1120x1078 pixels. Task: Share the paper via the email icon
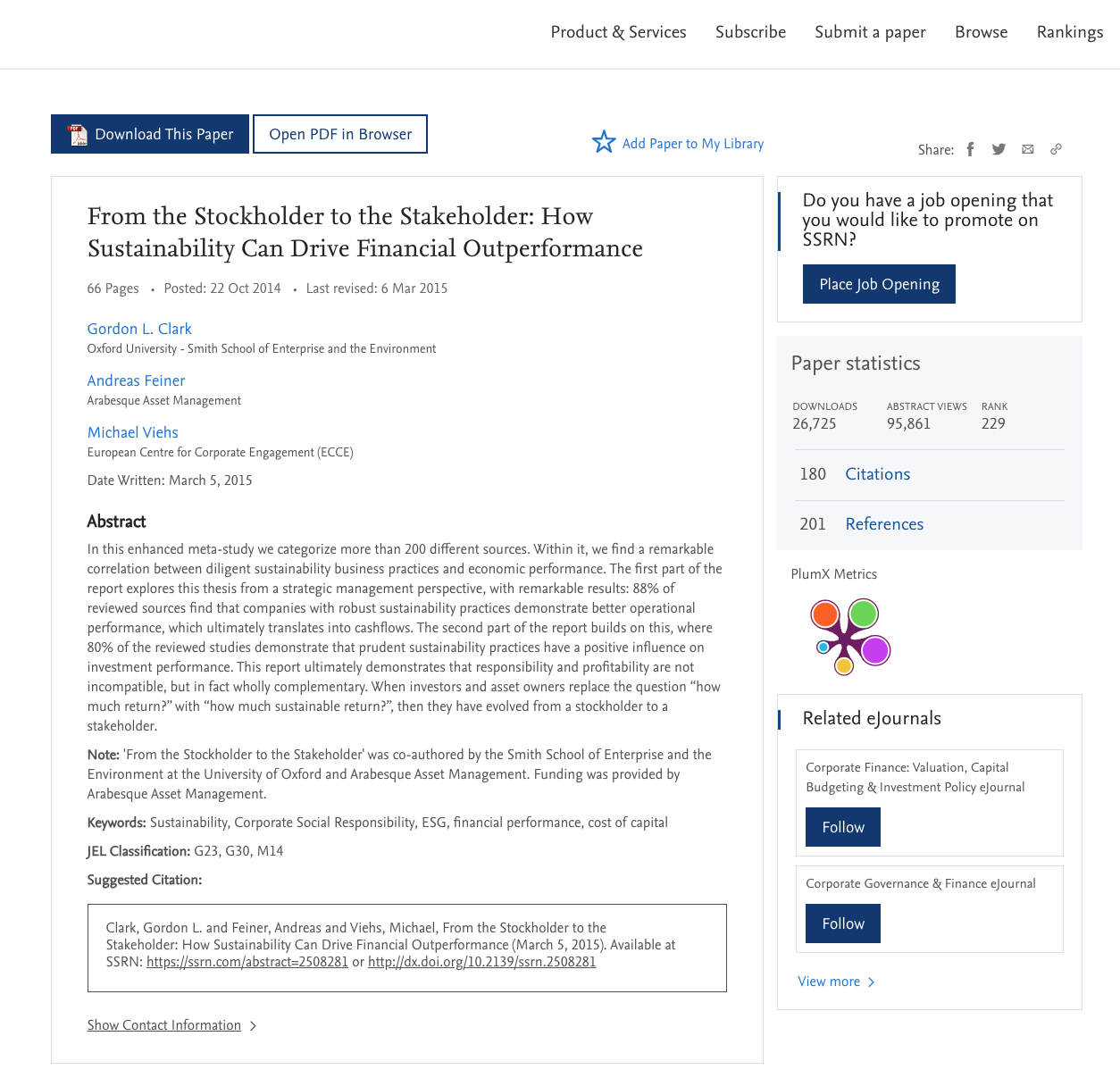(x=1027, y=149)
